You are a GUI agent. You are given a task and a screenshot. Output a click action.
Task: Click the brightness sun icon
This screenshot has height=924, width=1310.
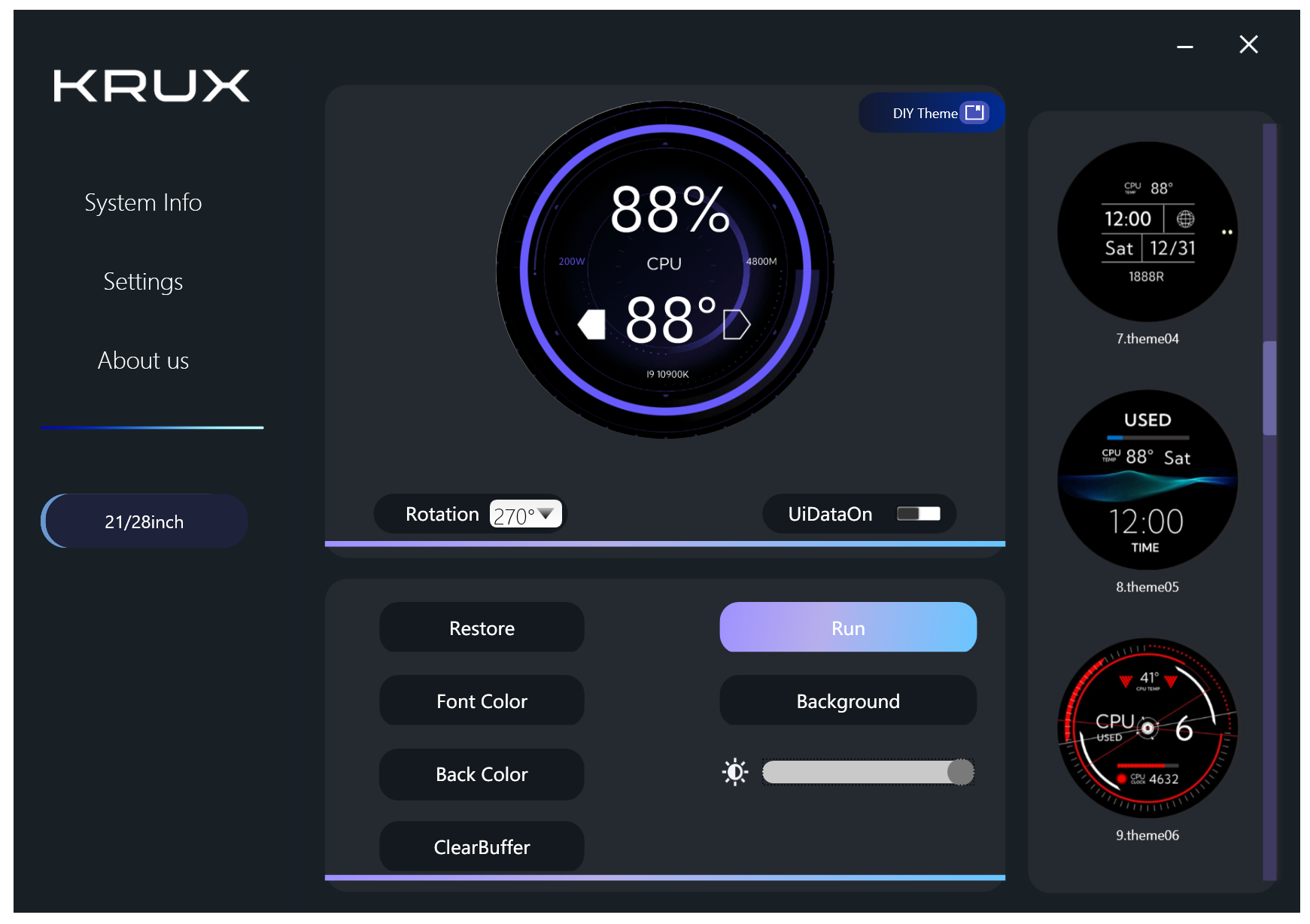[x=735, y=772]
